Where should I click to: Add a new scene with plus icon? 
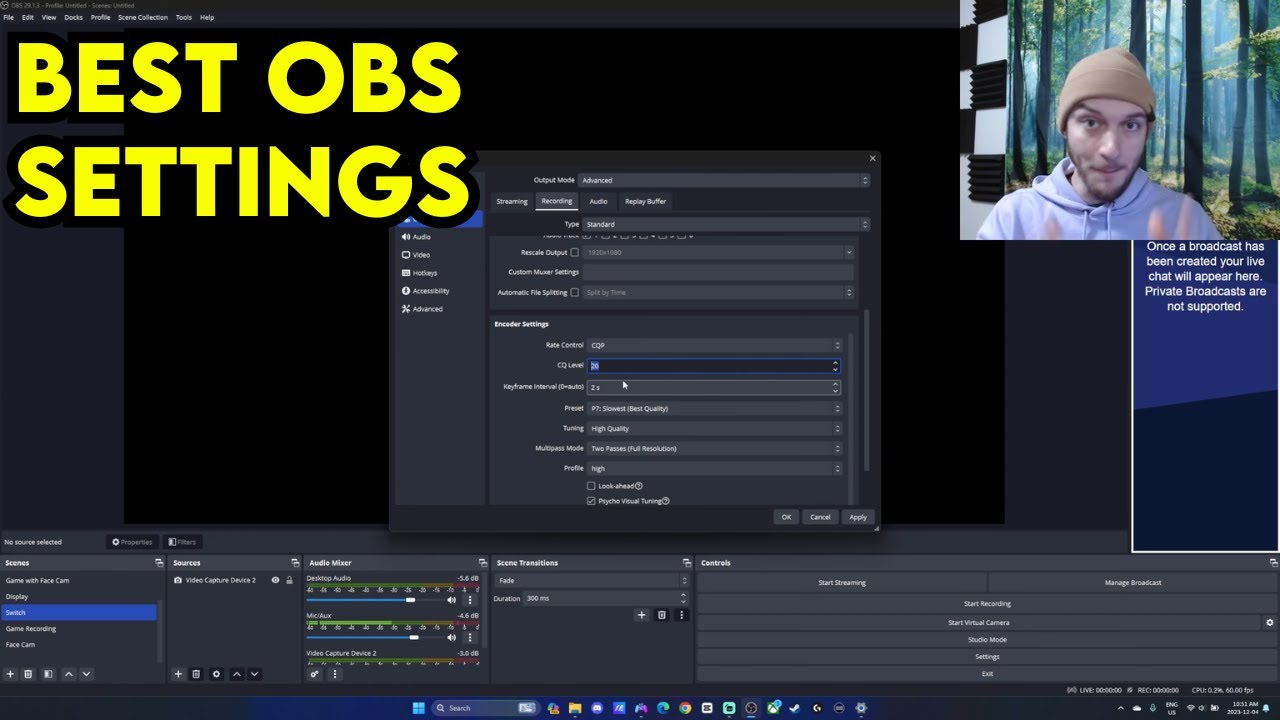click(10, 674)
